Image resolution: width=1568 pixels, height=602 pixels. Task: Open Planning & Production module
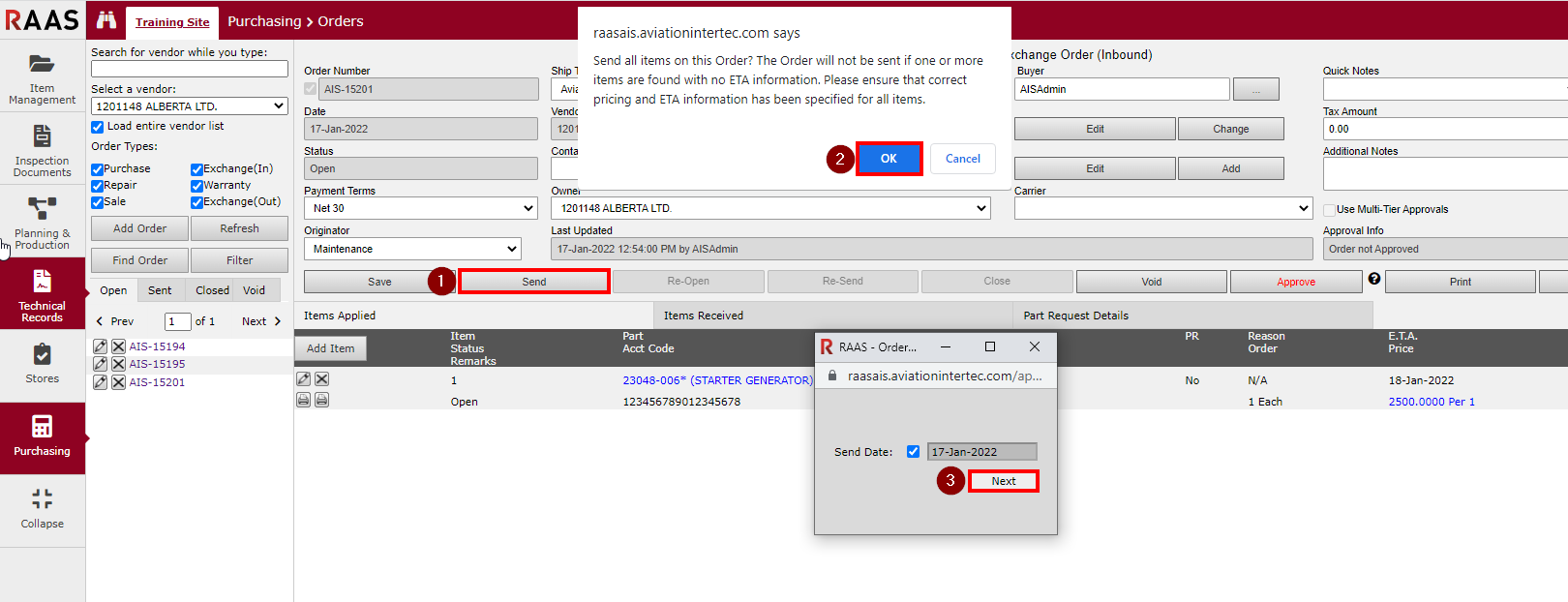42,223
